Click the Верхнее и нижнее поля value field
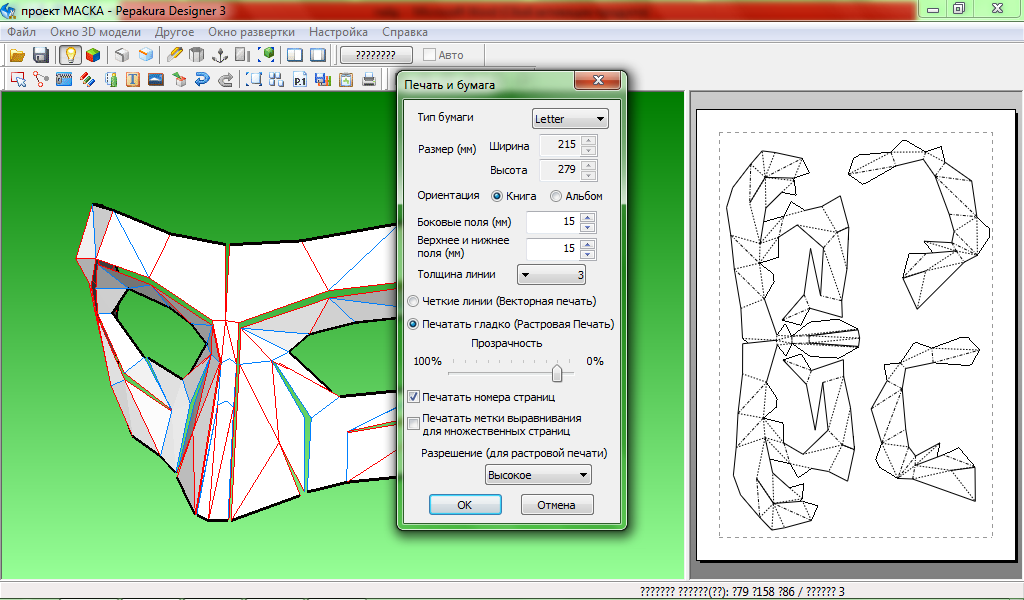 click(553, 249)
